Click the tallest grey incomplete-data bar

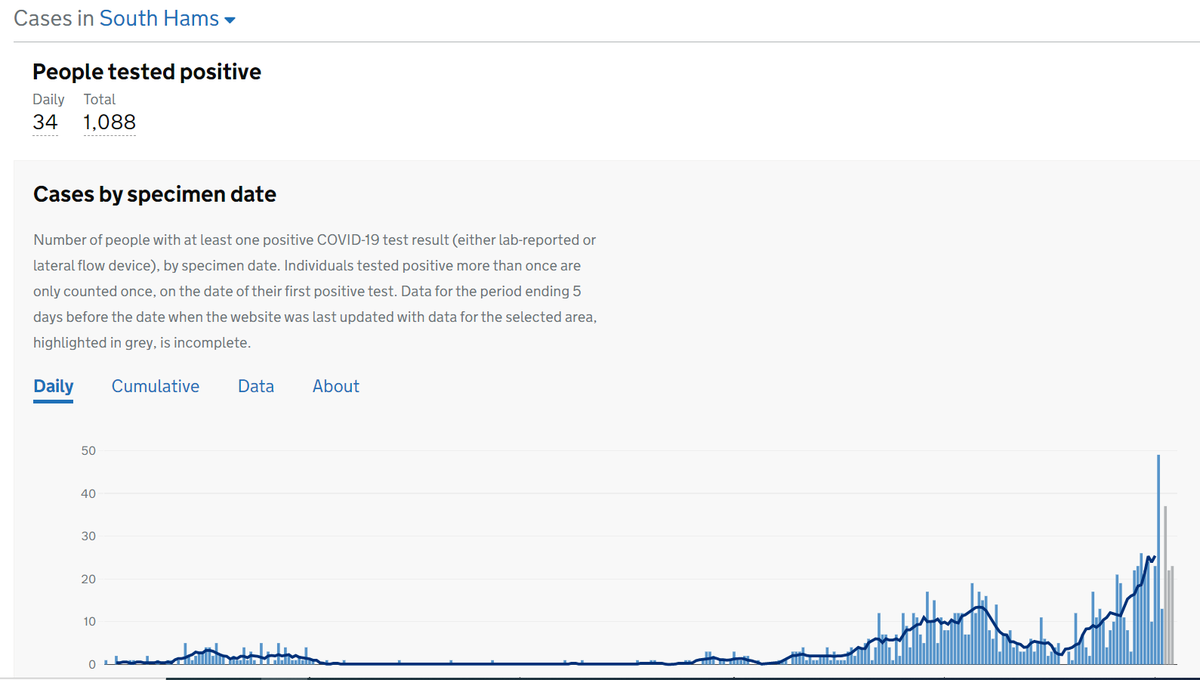(1166, 585)
